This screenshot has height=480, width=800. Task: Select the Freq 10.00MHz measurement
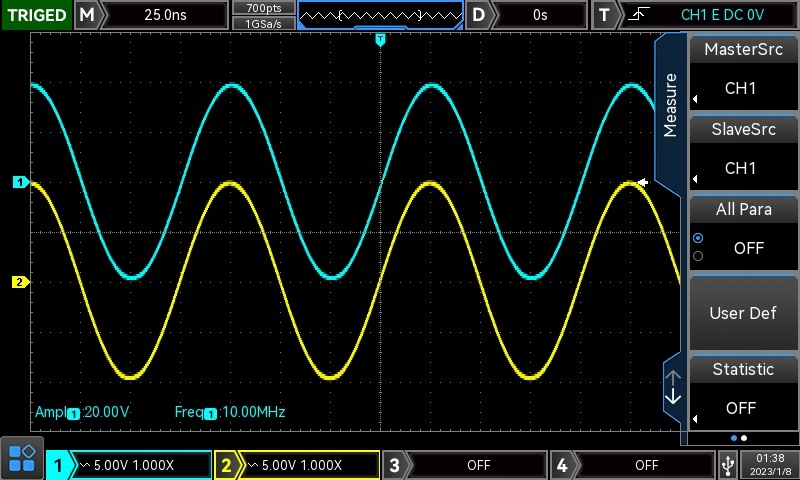tap(230, 412)
